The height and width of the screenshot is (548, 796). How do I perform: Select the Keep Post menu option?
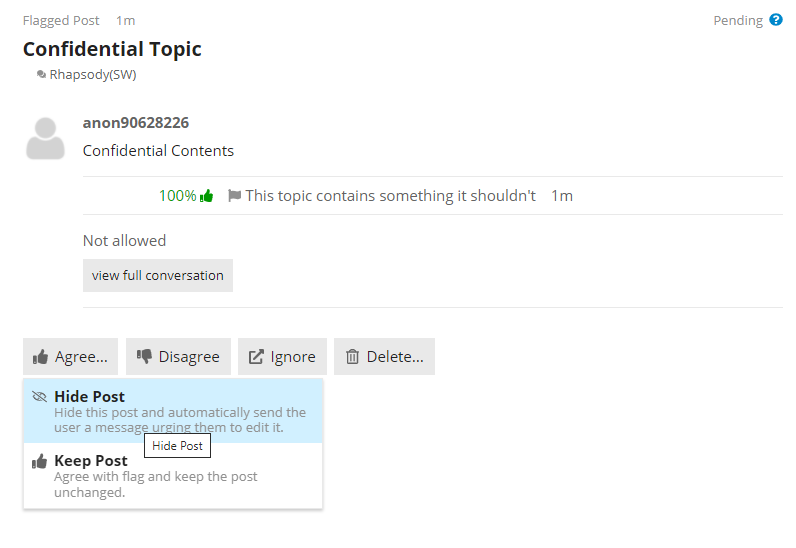[x=173, y=476]
